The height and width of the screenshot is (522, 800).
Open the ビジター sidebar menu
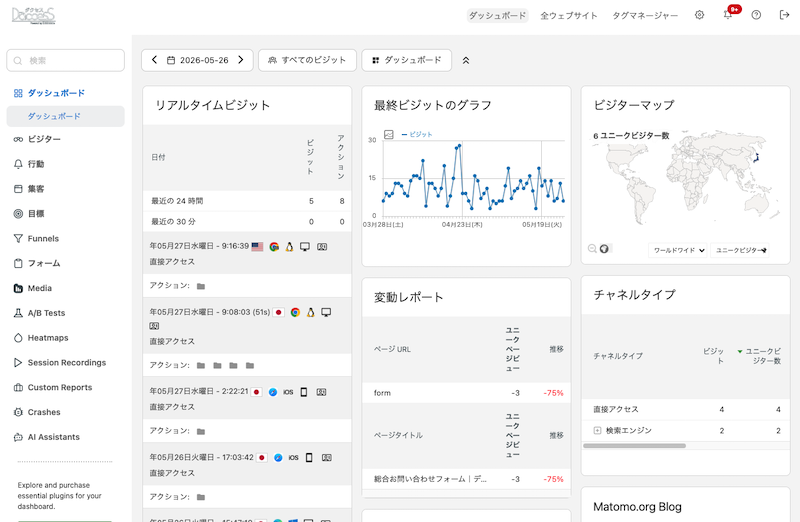pos(44,139)
